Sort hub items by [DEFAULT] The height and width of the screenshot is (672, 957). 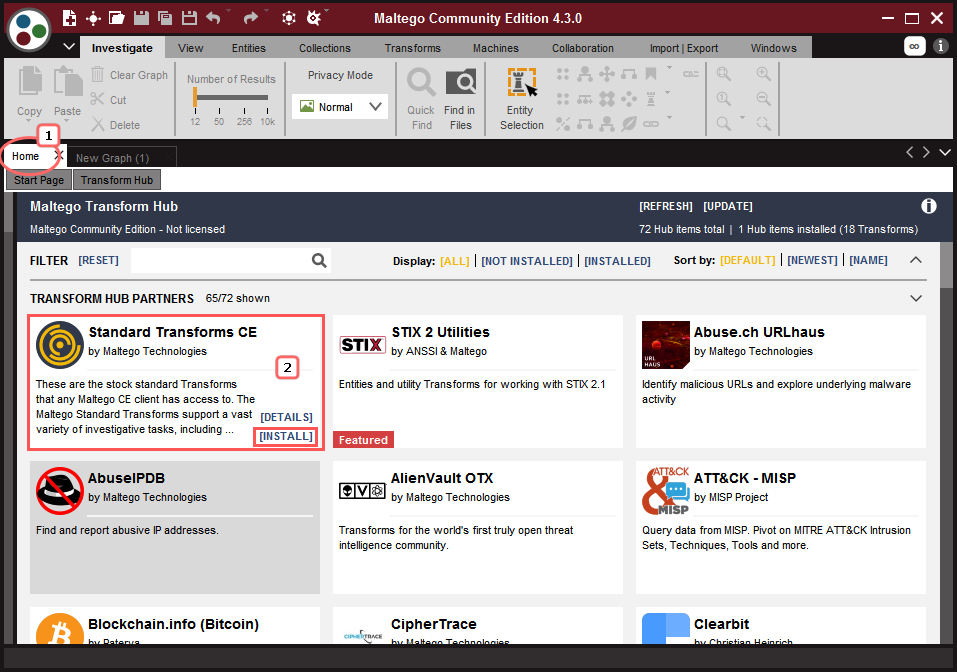tap(748, 261)
